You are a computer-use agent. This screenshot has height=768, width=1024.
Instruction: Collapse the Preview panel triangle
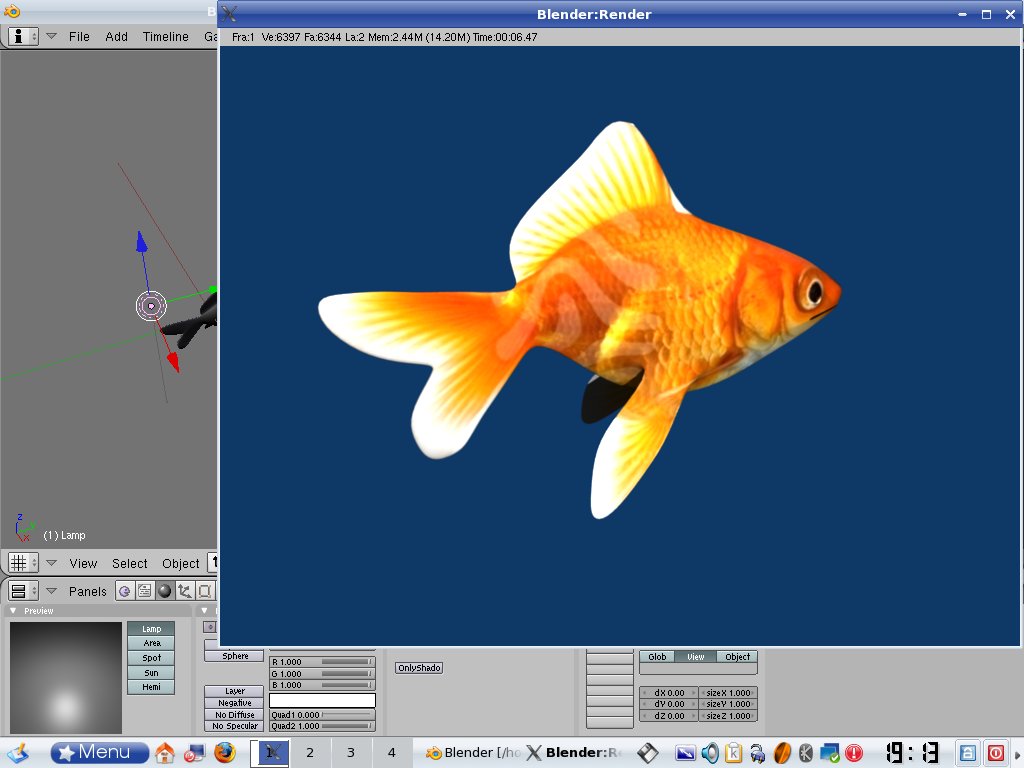coord(13,611)
